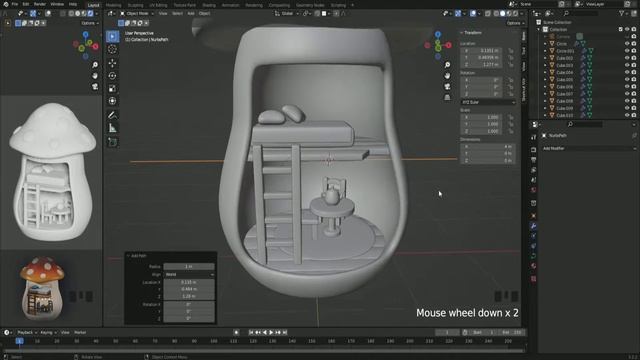This screenshot has width=640, height=360.
Task: Click zoom magnifier in left viewport
Action: tap(95, 65)
